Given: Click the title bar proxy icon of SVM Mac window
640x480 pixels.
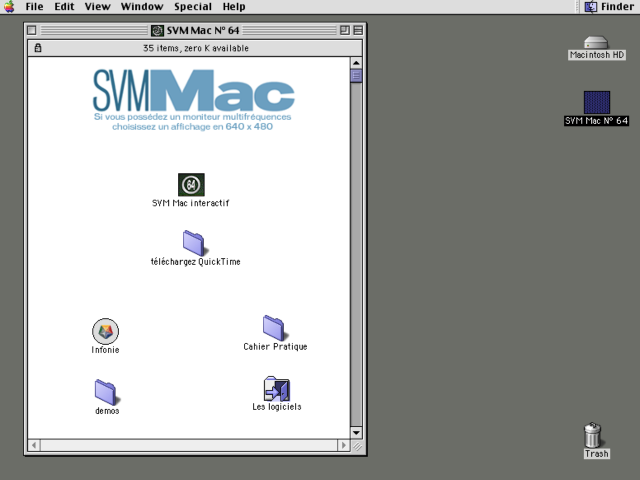Looking at the screenshot, I should point(157,31).
